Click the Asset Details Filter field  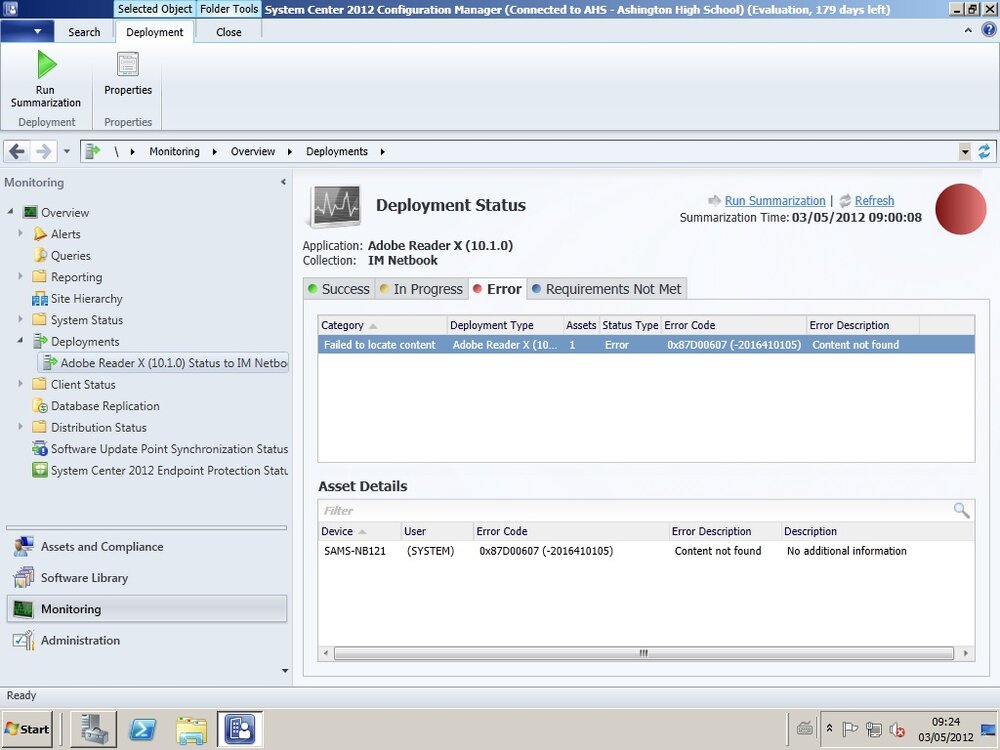(x=635, y=510)
